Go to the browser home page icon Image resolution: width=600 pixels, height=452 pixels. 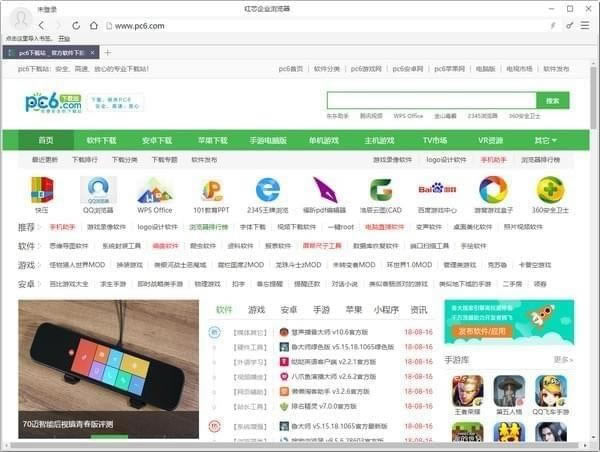pyautogui.click(x=94, y=25)
